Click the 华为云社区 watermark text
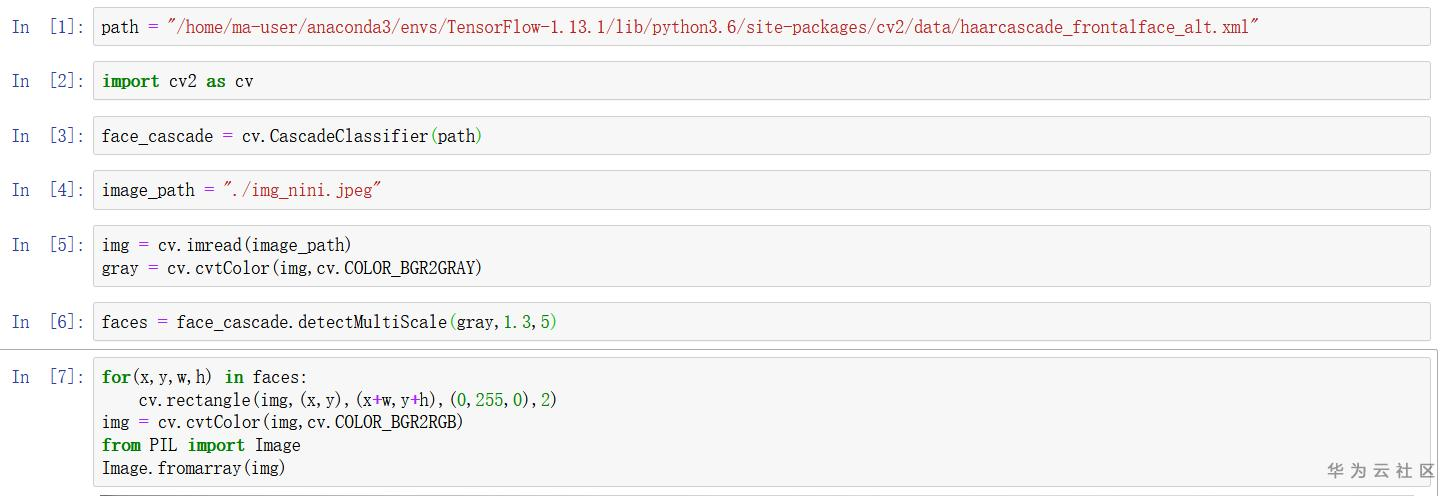 point(1381,470)
